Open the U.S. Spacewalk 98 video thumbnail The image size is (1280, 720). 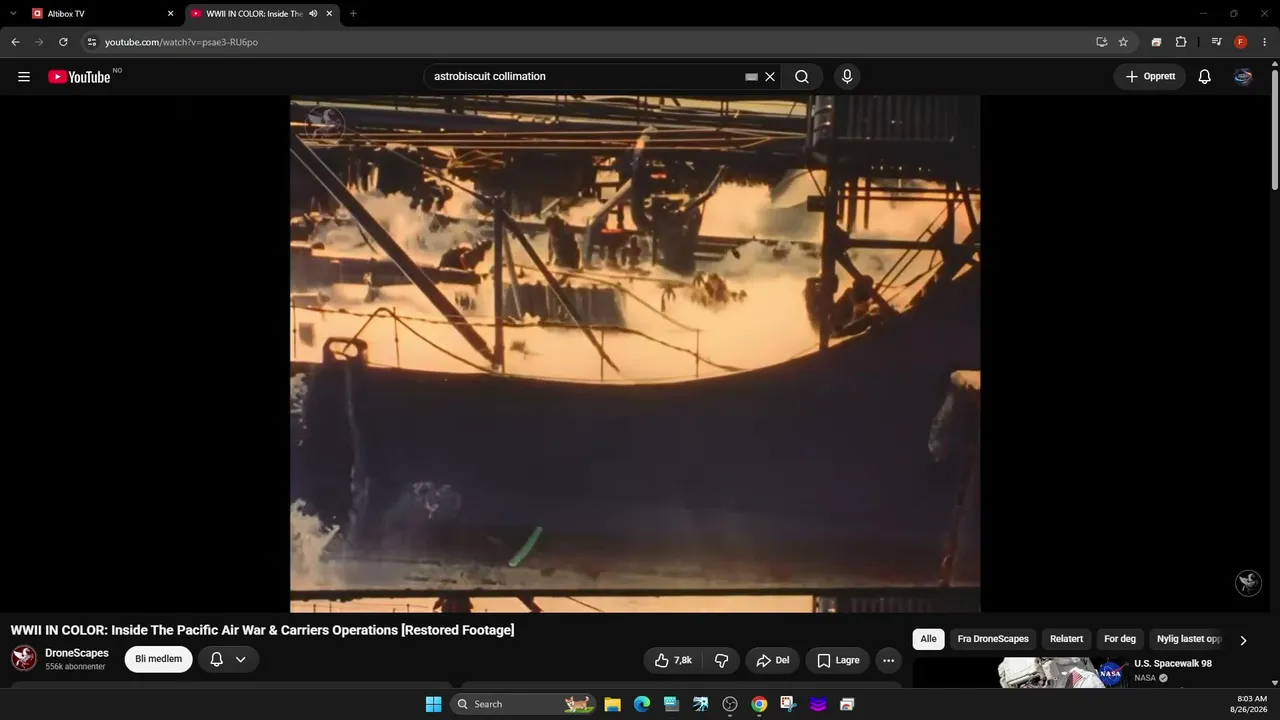pyautogui.click(x=1020, y=673)
